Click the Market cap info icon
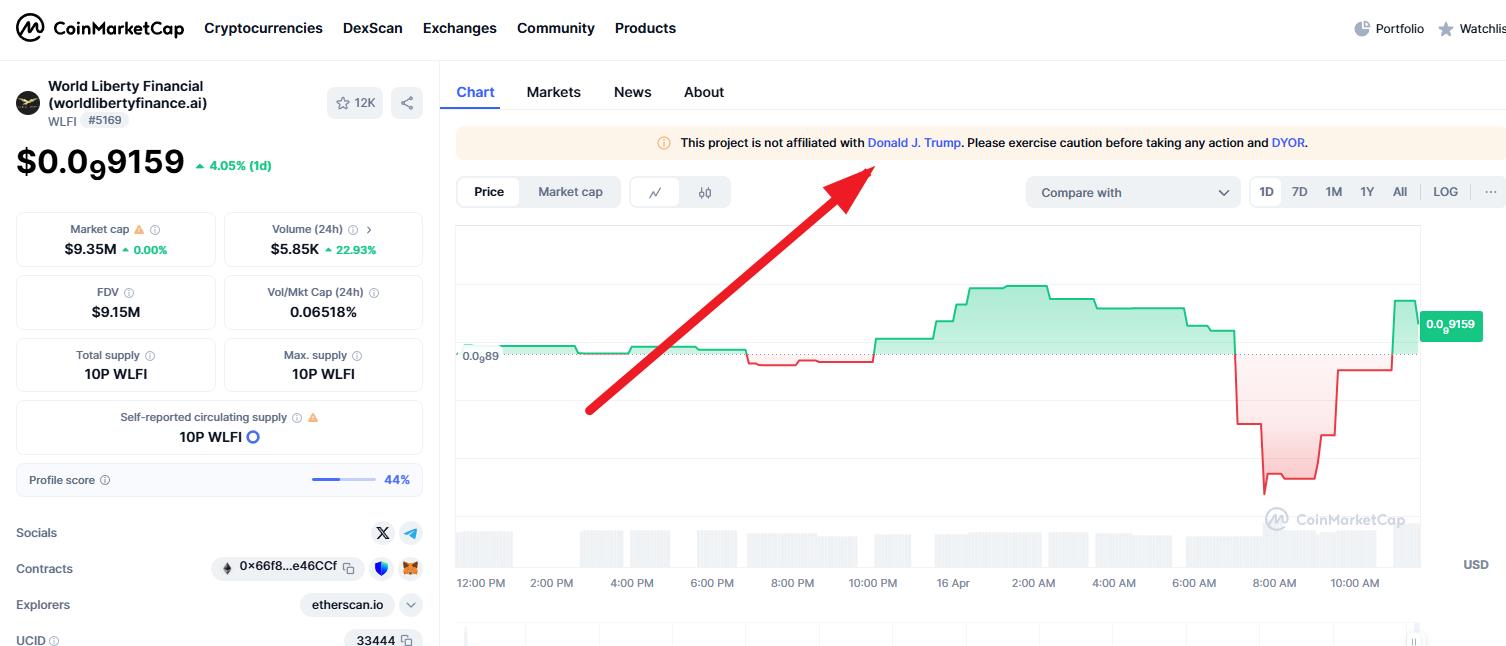1506x646 pixels. click(x=155, y=230)
